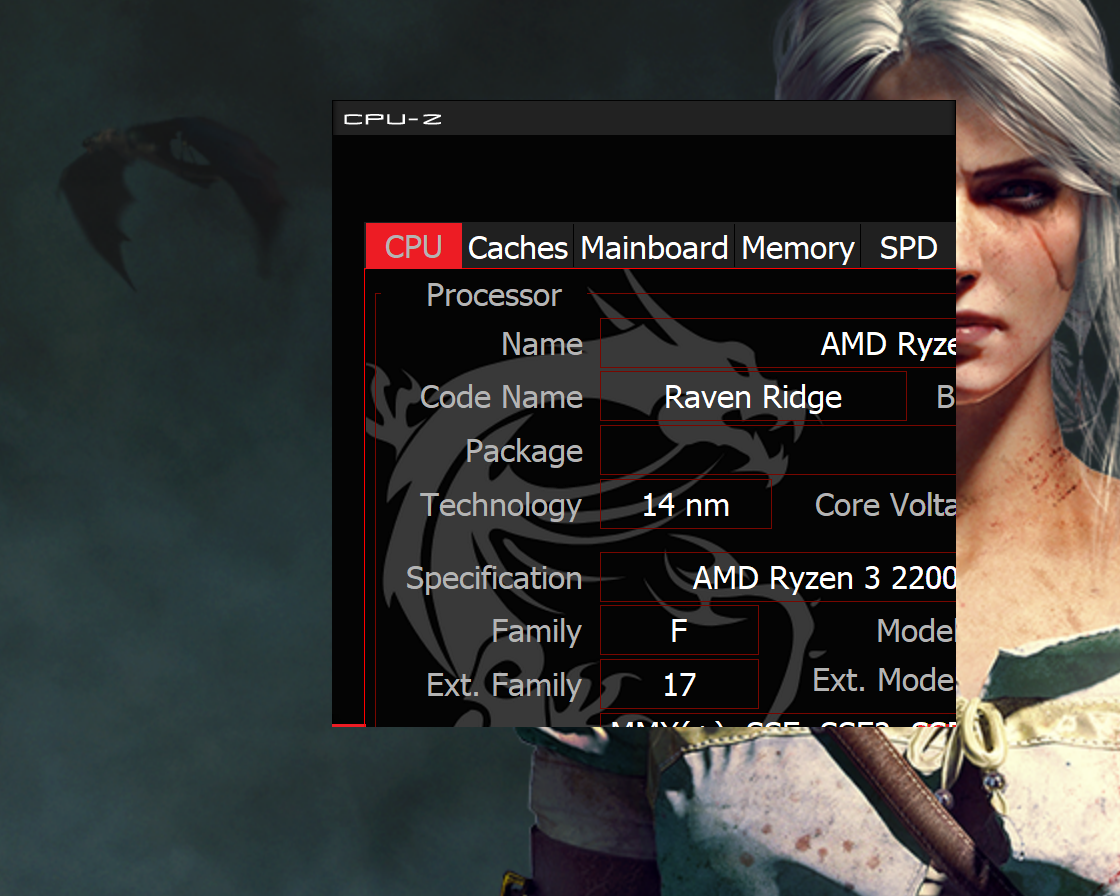This screenshot has height=896, width=1120.
Task: Click the Technology value 14 nm
Action: [686, 504]
